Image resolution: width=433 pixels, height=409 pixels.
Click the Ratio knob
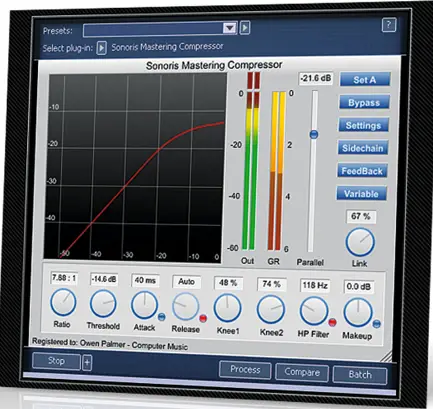click(x=63, y=302)
